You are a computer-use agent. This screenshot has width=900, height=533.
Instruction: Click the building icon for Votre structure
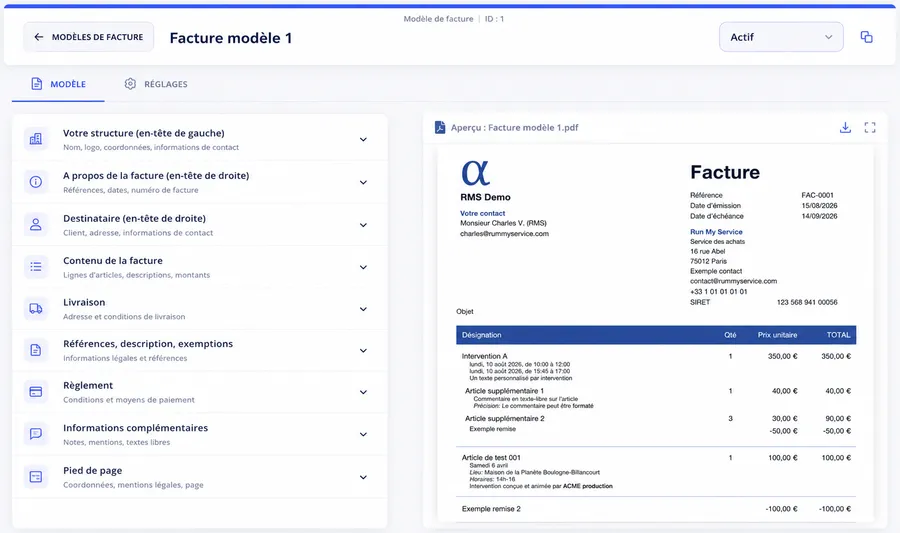(36, 139)
